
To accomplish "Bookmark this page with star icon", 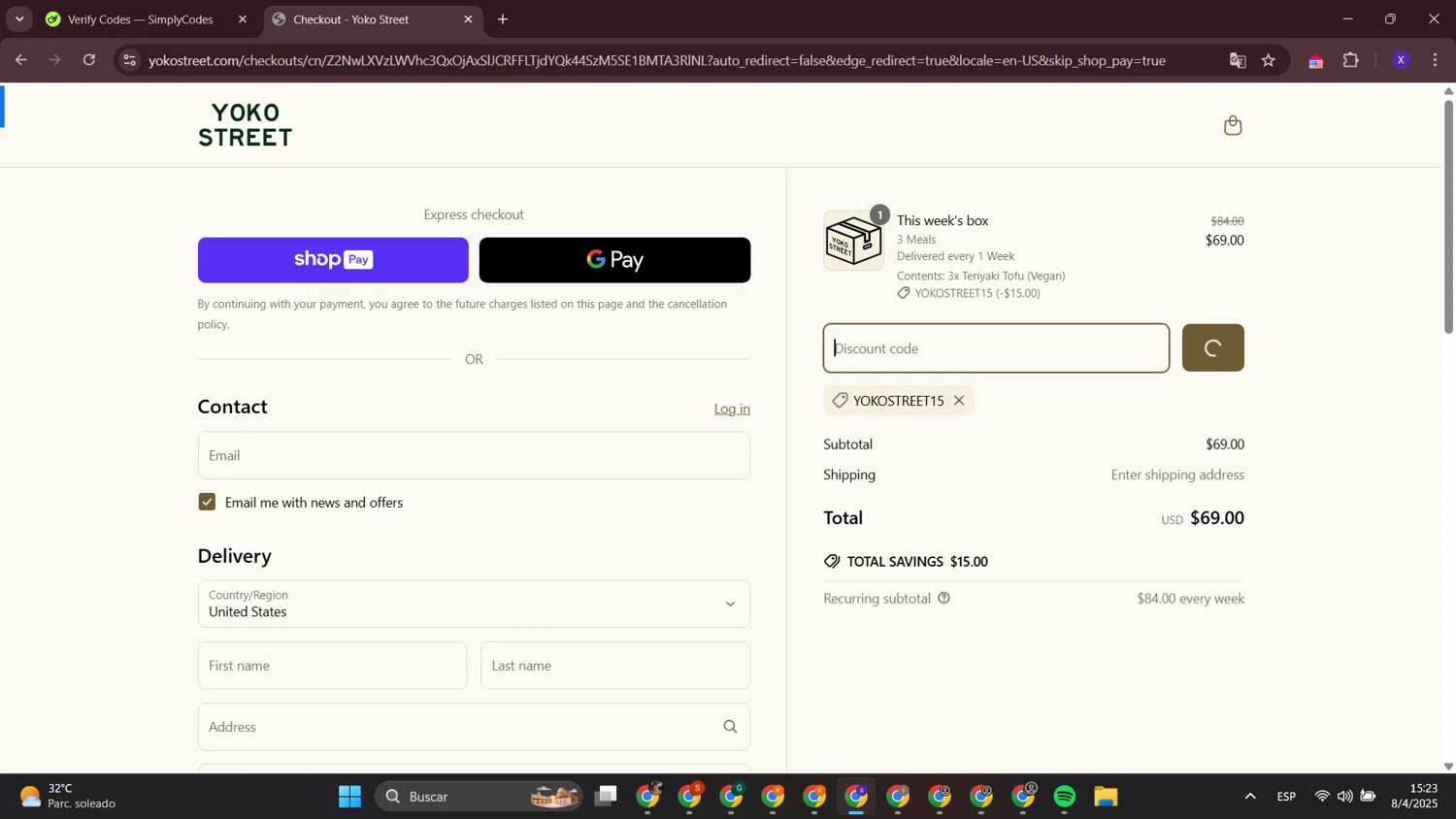I will click(x=1269, y=60).
